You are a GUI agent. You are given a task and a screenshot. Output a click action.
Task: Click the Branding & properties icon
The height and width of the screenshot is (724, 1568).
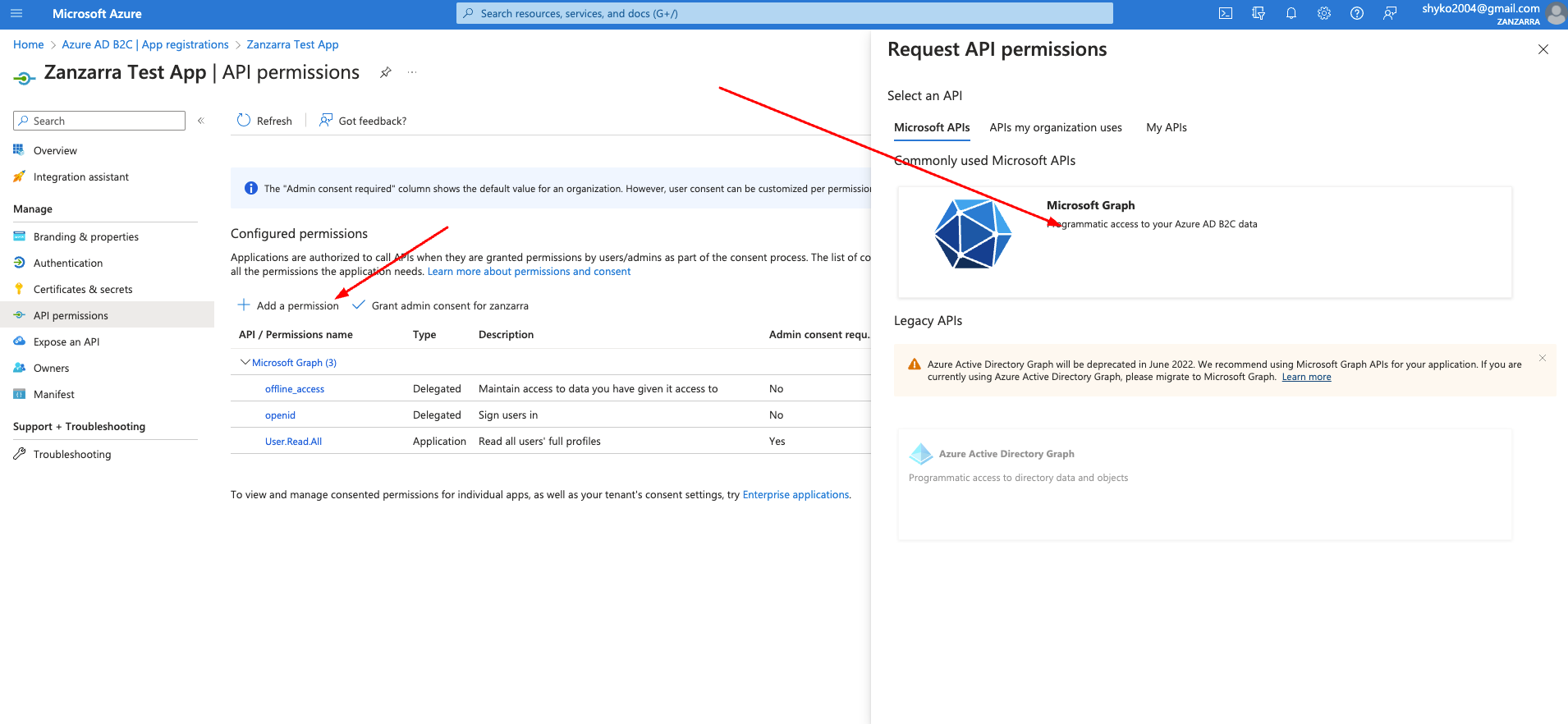19,236
